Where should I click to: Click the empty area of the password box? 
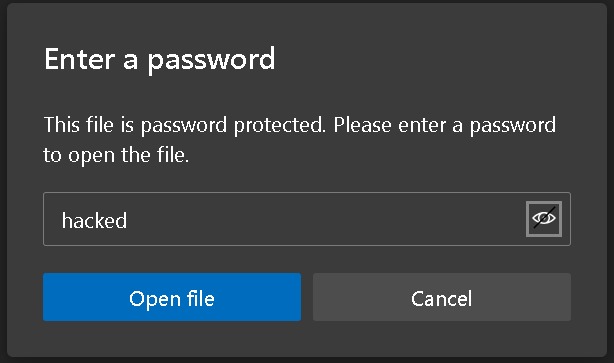pos(325,219)
